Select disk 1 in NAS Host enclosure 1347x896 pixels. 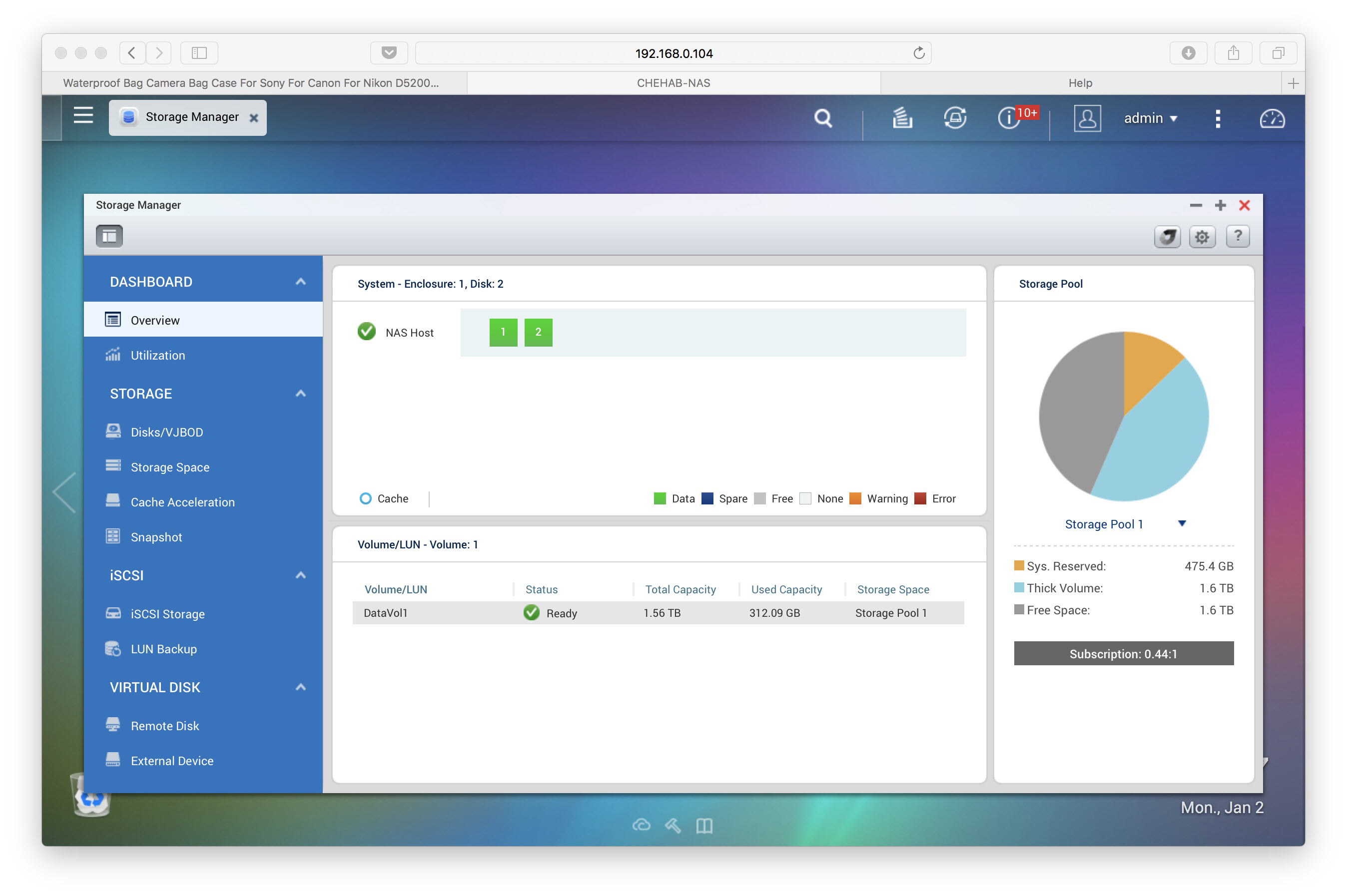(x=503, y=332)
